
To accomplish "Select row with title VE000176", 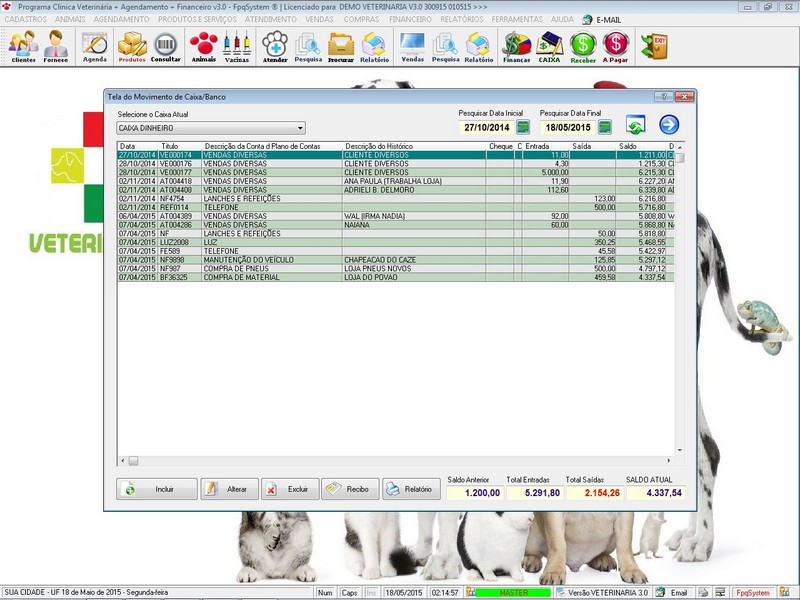I will pyautogui.click(x=395, y=164).
